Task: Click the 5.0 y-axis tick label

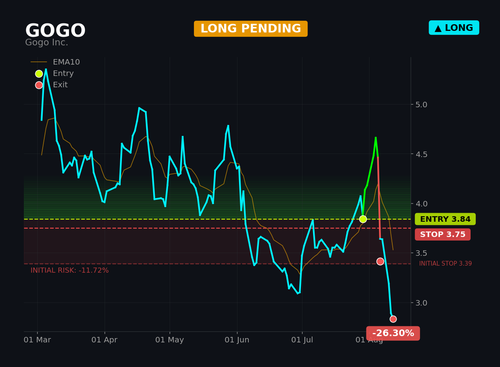Action: click(x=421, y=105)
